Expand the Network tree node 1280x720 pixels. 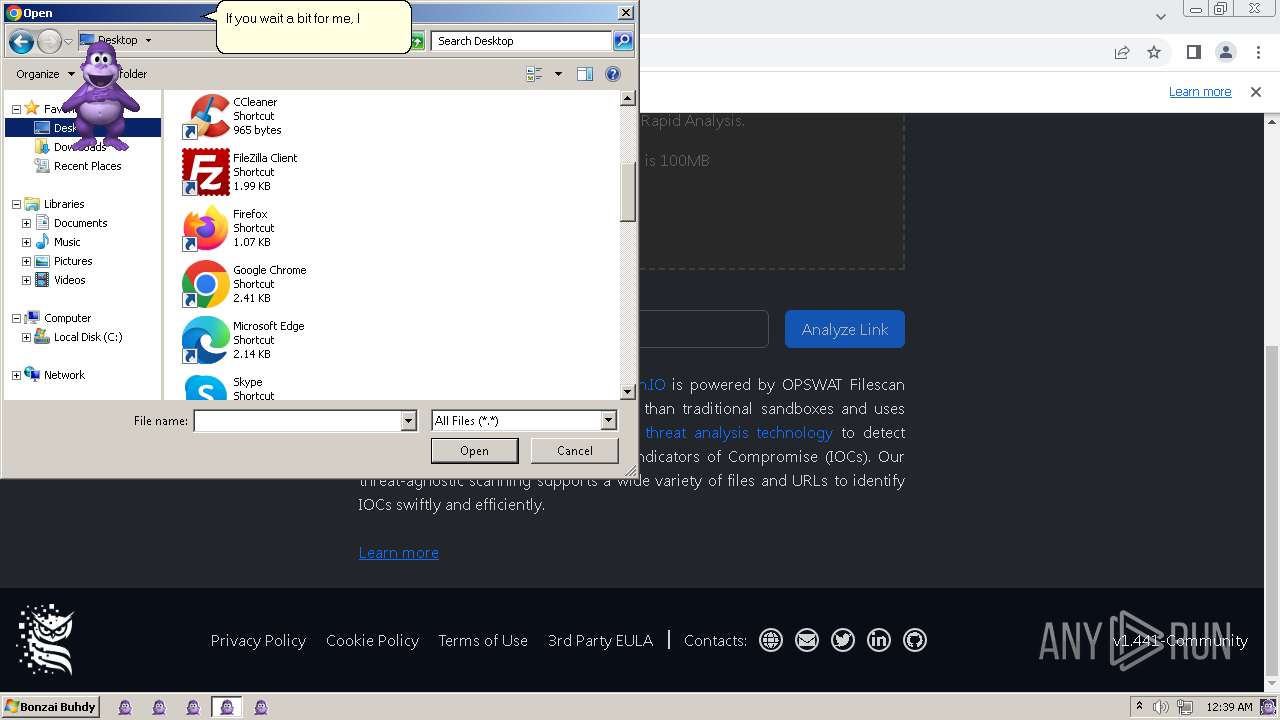click(x=16, y=375)
